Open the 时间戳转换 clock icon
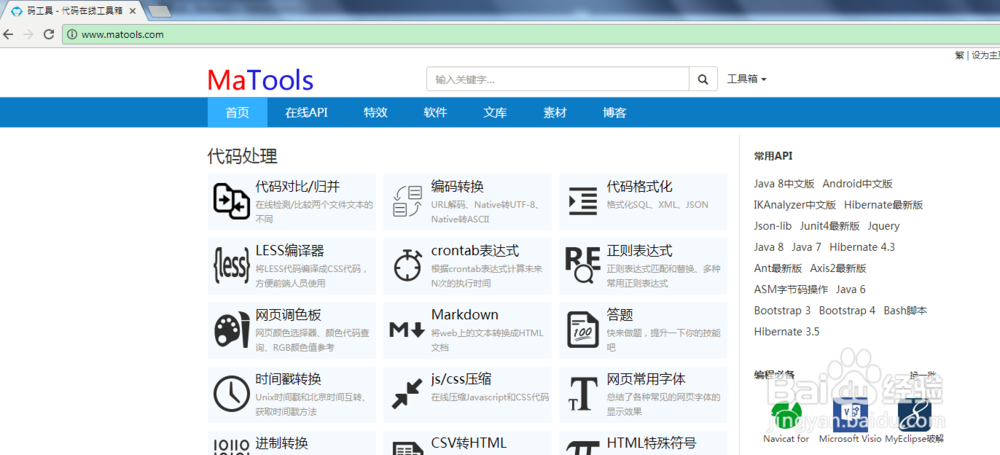 (x=231, y=394)
